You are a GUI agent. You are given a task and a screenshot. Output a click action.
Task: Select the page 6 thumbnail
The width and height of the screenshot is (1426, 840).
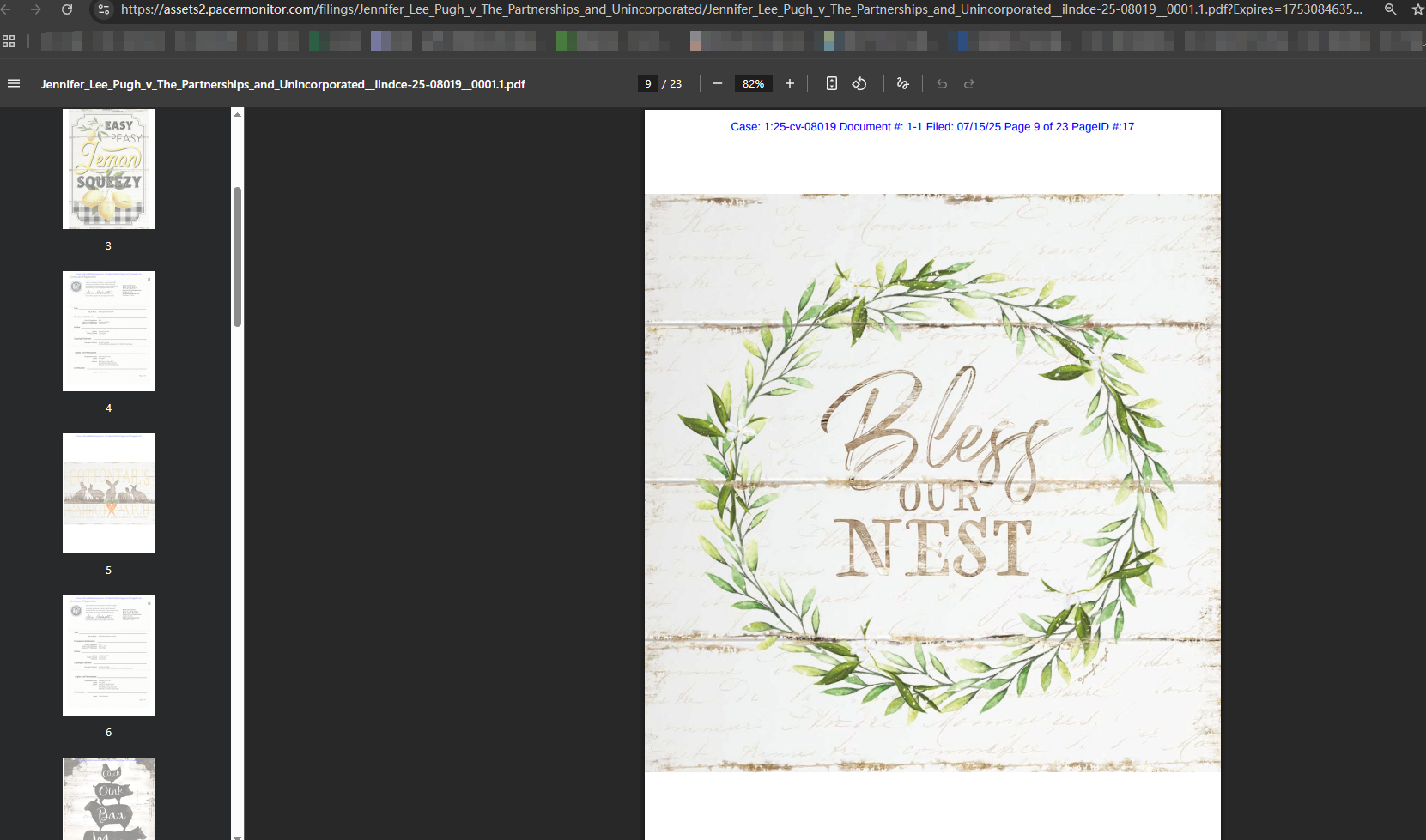[x=109, y=656]
